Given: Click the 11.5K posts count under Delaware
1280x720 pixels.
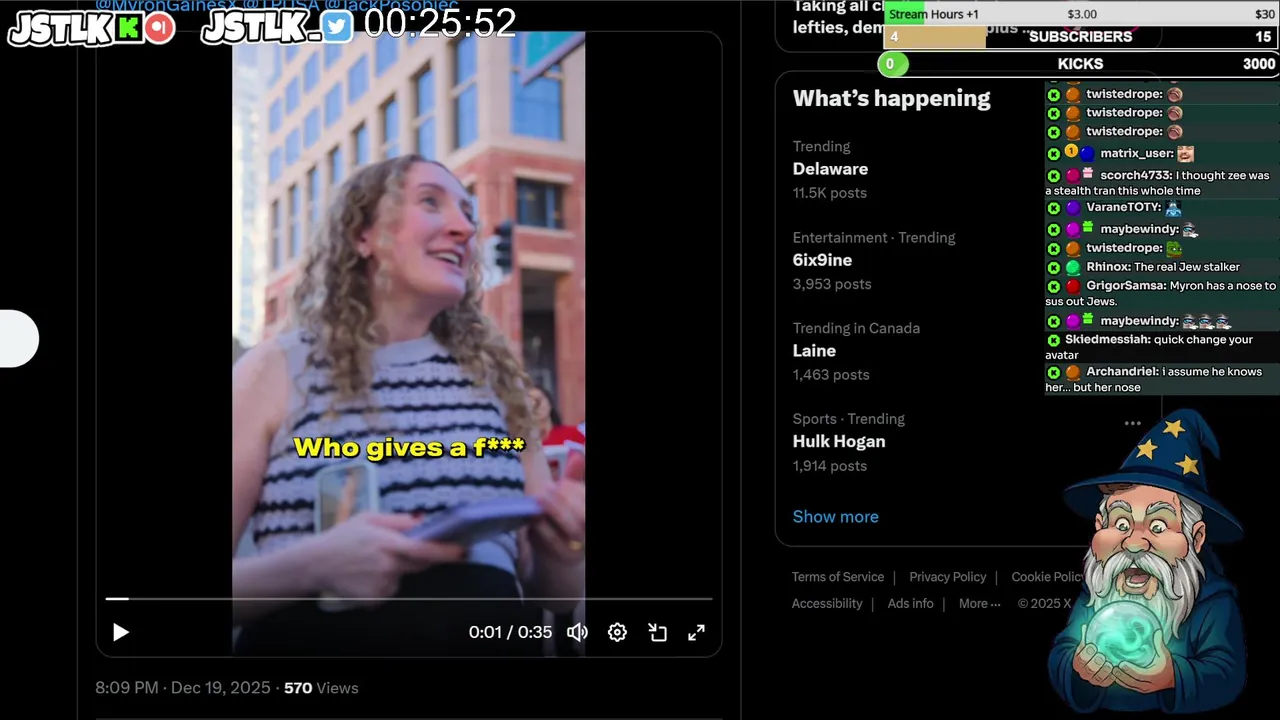Looking at the screenshot, I should (830, 193).
